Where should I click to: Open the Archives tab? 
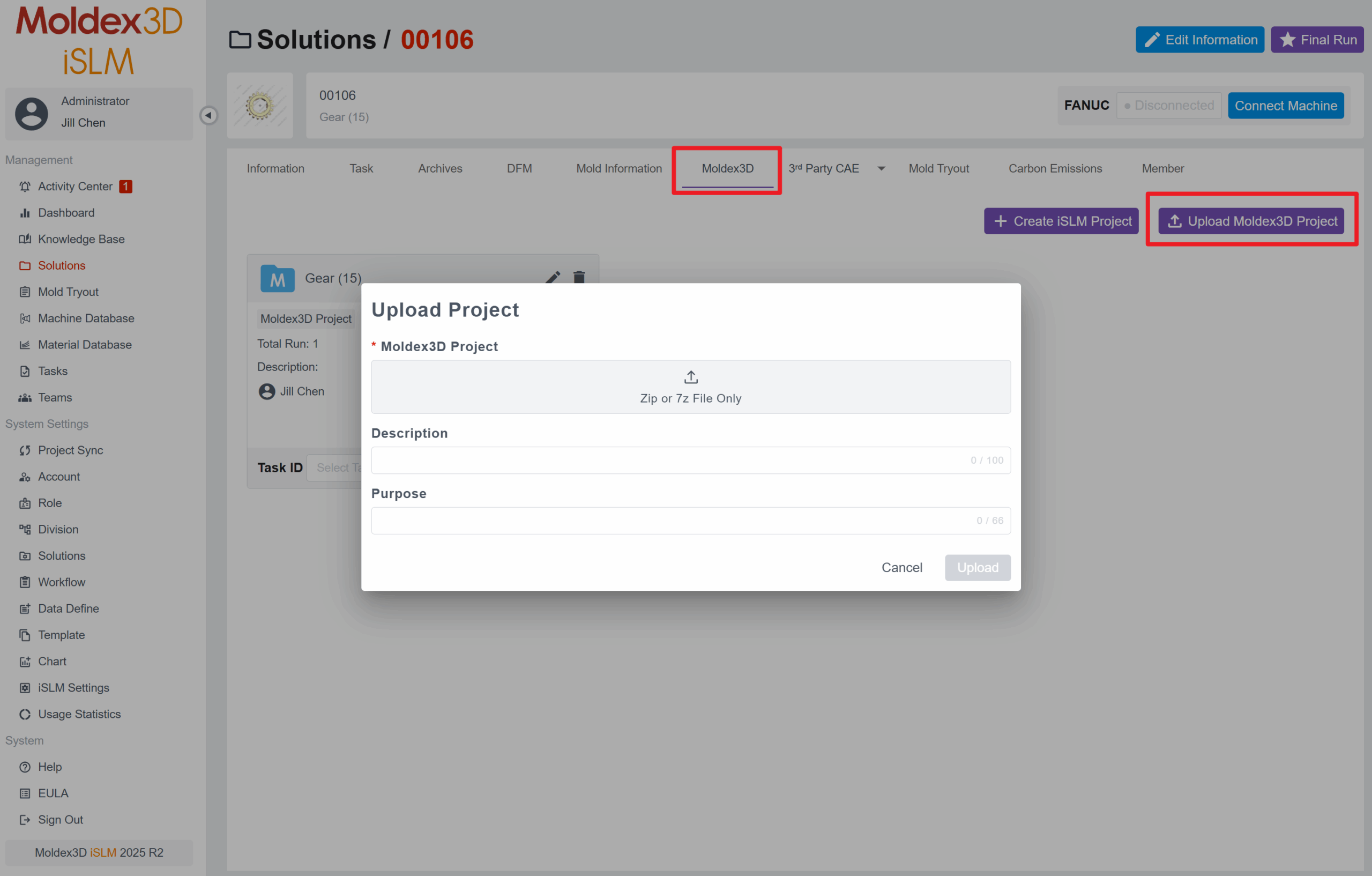[440, 169]
